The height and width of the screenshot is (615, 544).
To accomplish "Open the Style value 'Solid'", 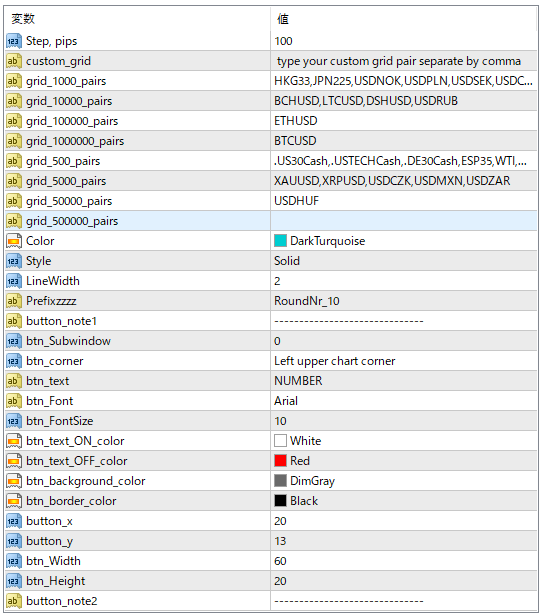I will pyautogui.click(x=287, y=261).
